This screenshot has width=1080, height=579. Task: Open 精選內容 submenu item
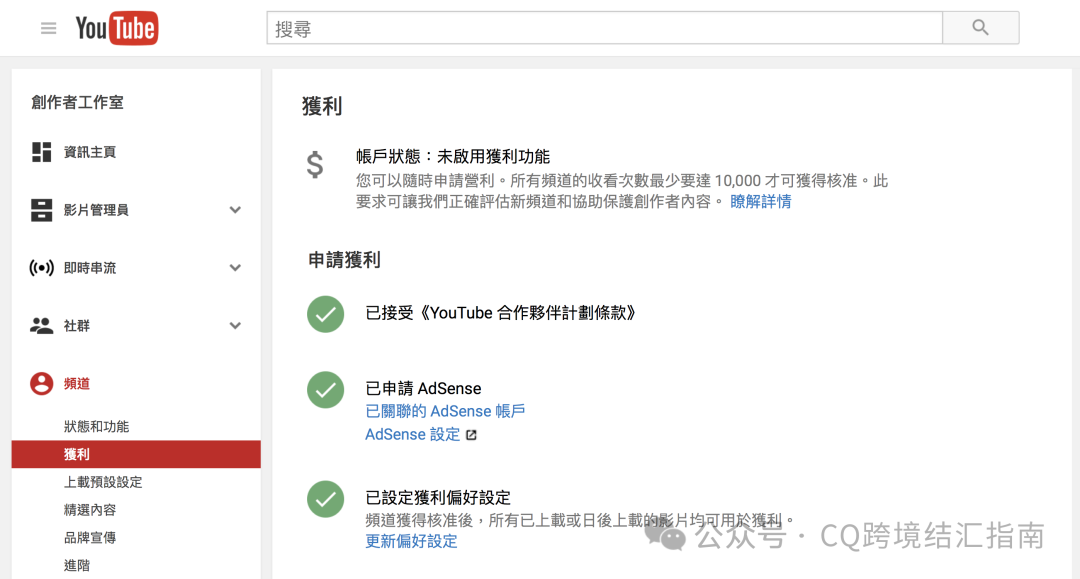click(90, 509)
